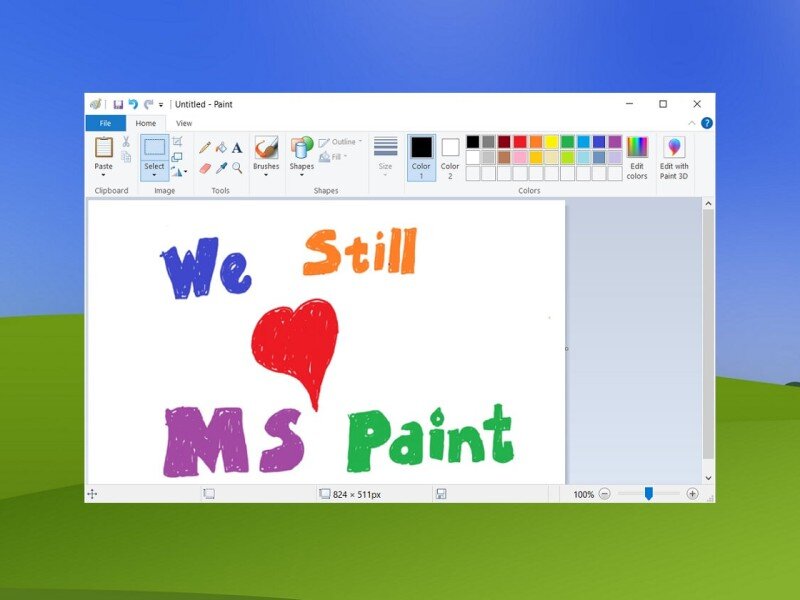
Task: Open the File menu
Action: [x=105, y=122]
